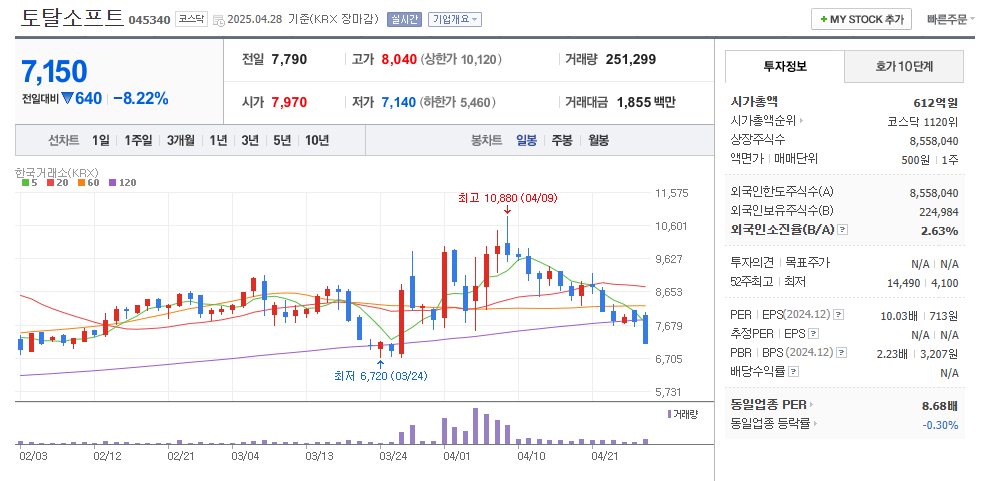Click the 한국거래소(KRX) chart label
995x481 pixels.
[x=57, y=173]
